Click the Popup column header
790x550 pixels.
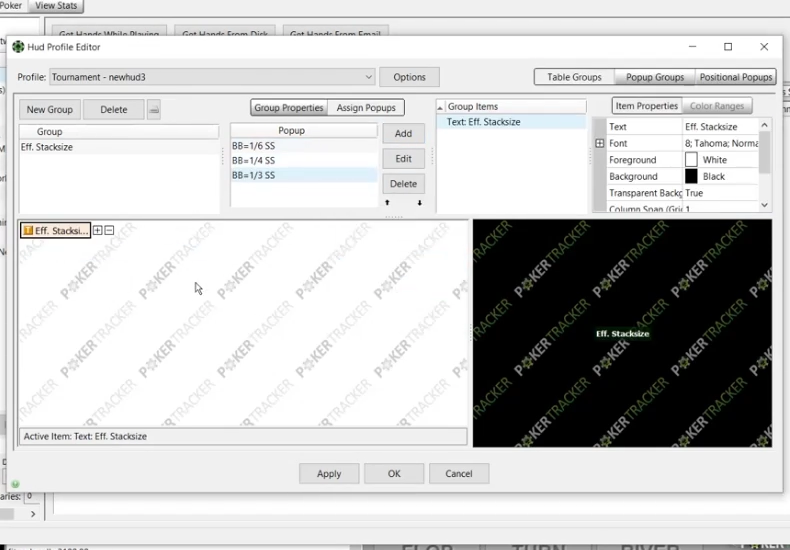pyautogui.click(x=304, y=130)
